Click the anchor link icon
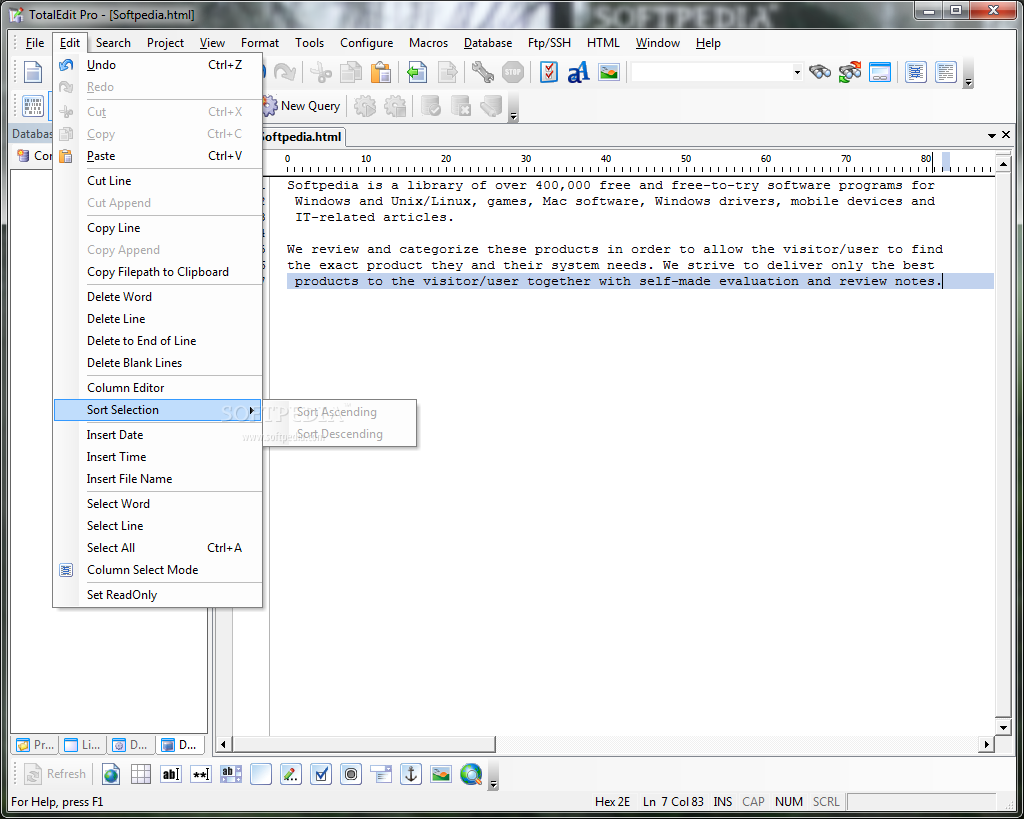The height and width of the screenshot is (819, 1024). (x=411, y=774)
